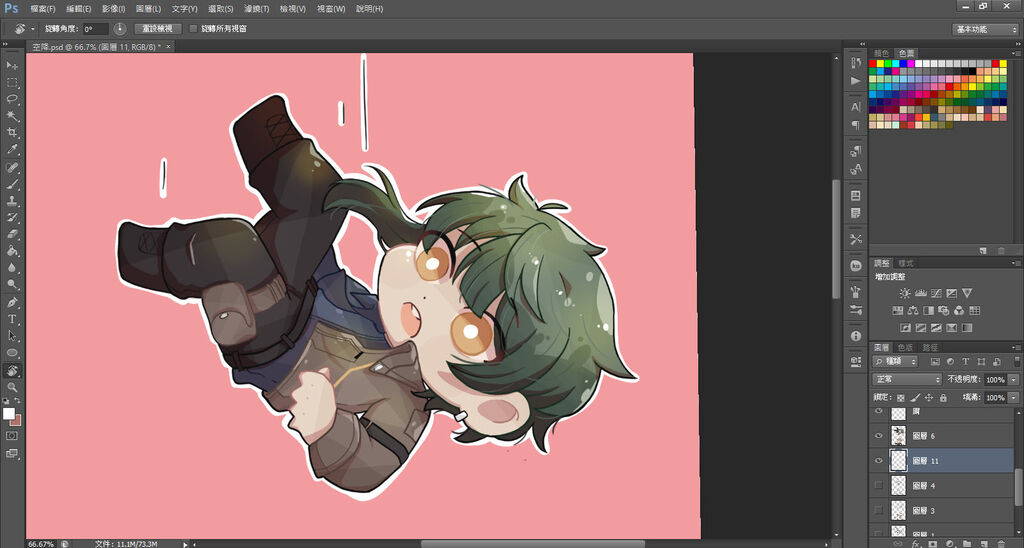The height and width of the screenshot is (548, 1024).
Task: Select the Rotate View tool
Action: [x=12, y=370]
